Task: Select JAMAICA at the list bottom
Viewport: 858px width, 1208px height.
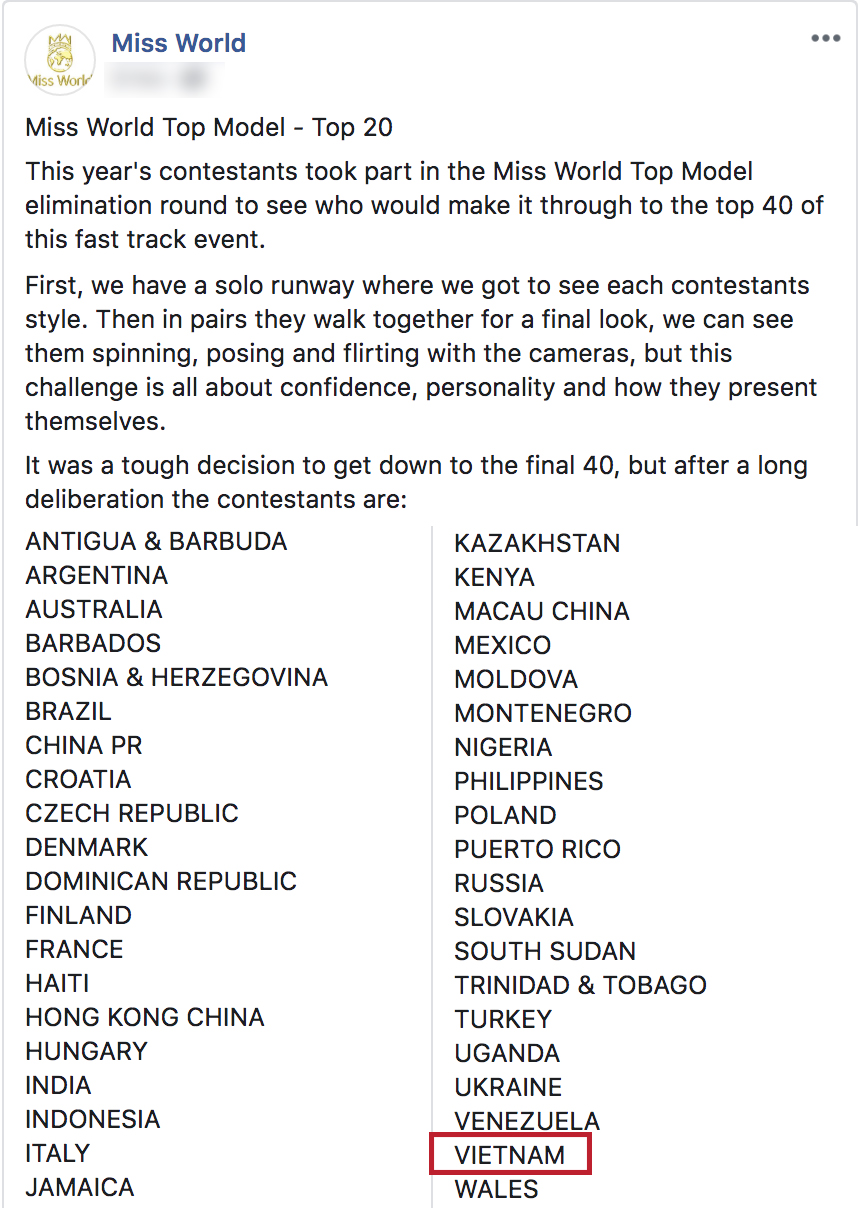Action: 80,1188
